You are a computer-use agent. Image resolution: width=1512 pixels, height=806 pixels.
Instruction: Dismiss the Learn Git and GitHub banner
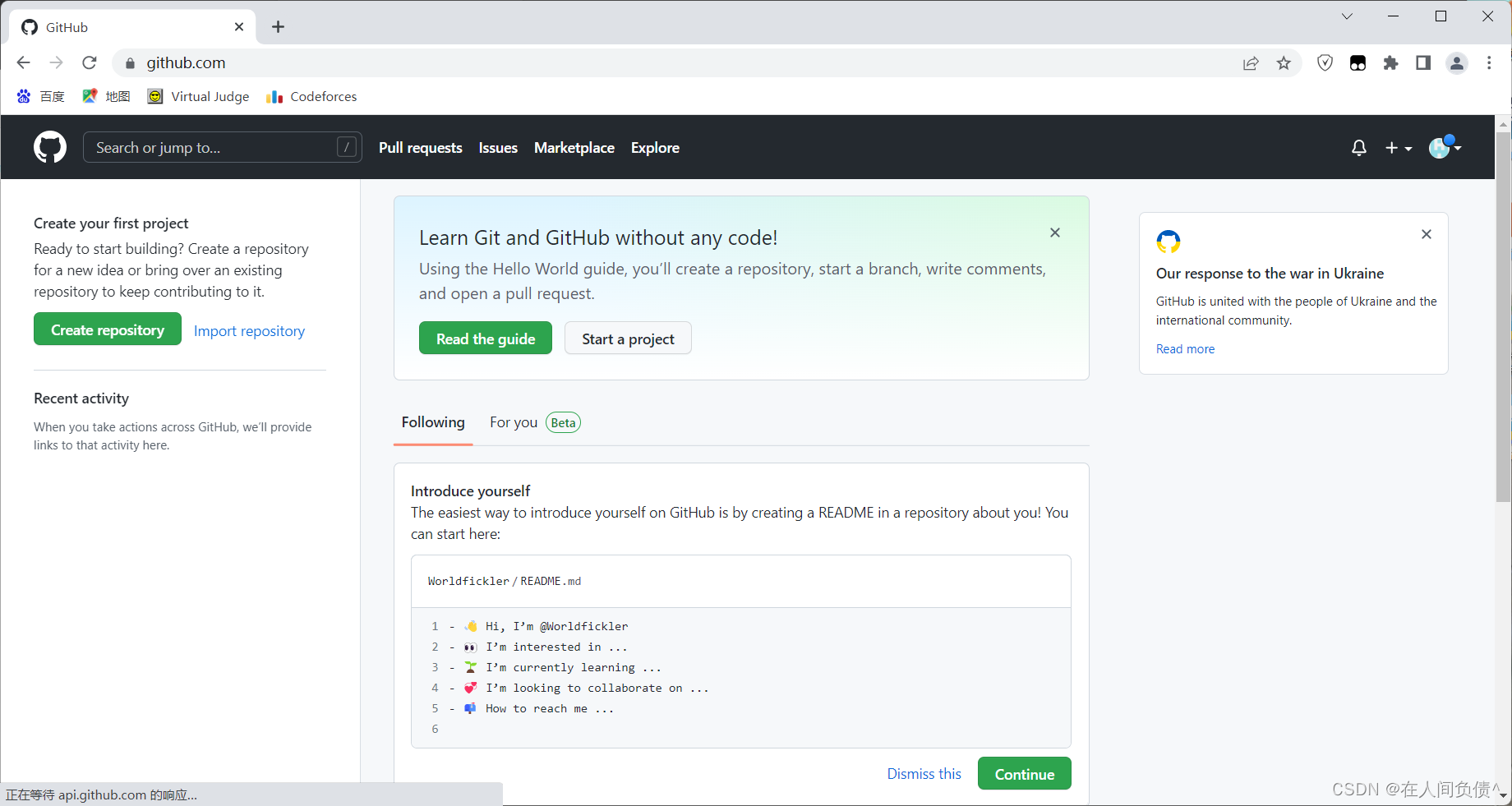click(1055, 233)
